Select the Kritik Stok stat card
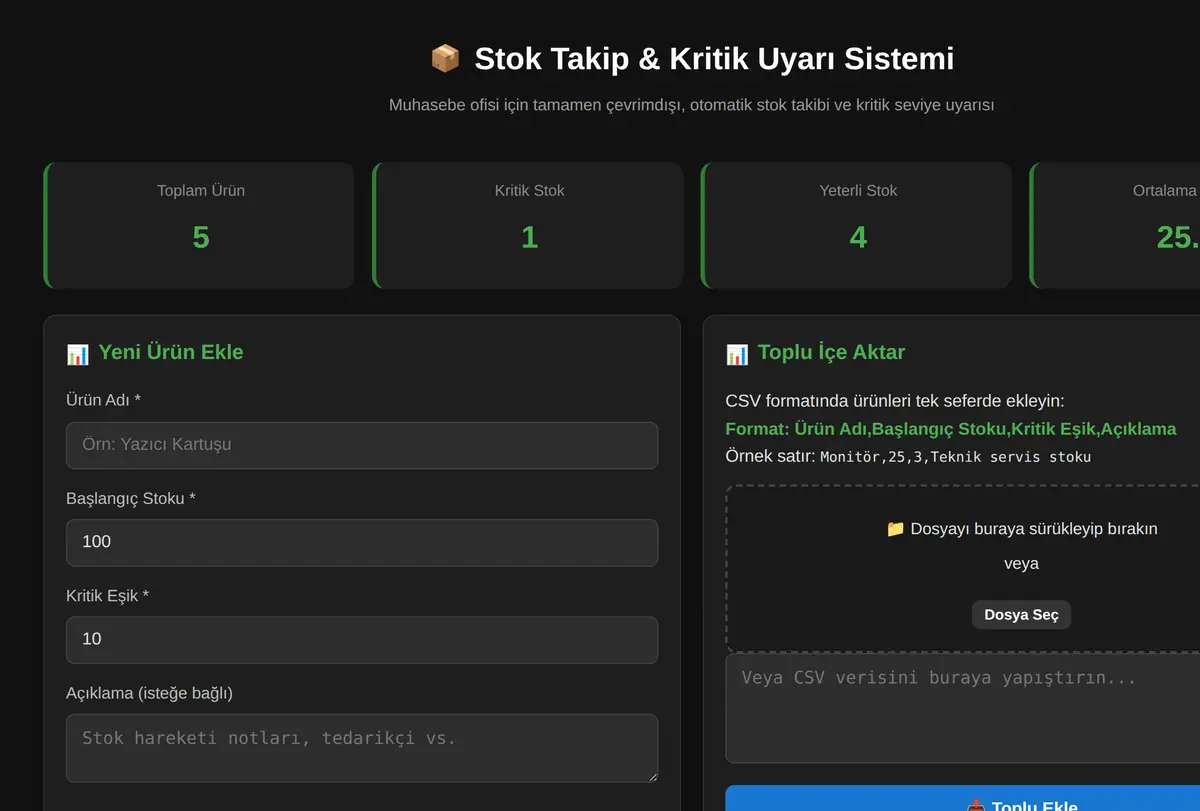The height and width of the screenshot is (811, 1200). 528,226
